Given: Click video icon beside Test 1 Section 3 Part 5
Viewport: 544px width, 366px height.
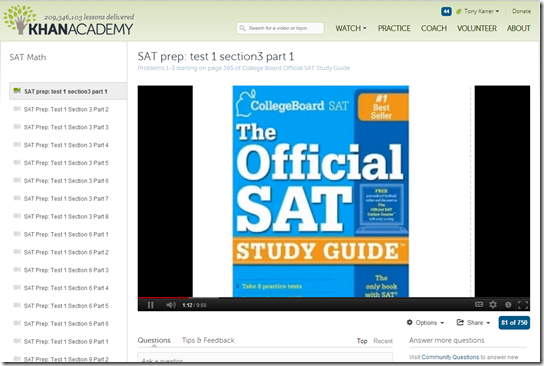Looking at the screenshot, I should point(17,162).
